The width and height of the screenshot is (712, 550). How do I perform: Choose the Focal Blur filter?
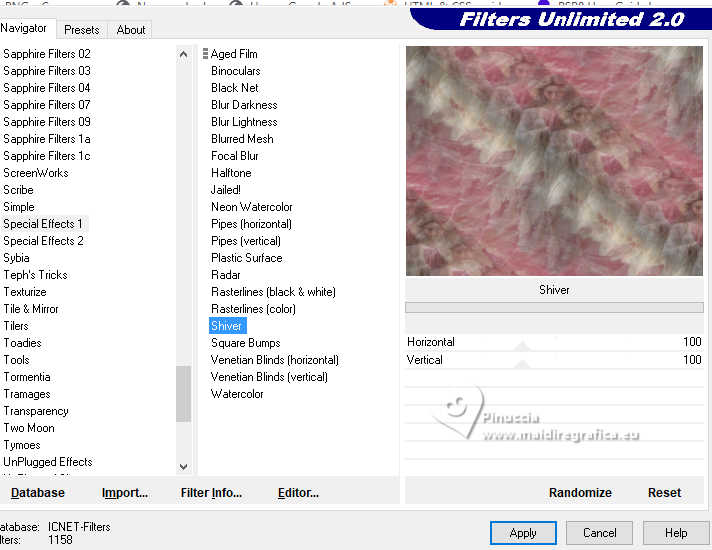point(235,156)
